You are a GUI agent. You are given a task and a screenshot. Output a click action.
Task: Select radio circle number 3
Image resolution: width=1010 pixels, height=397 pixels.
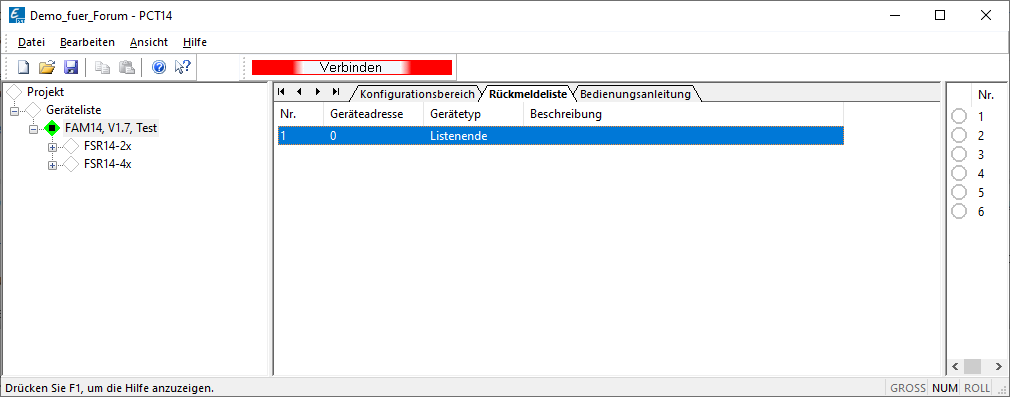tap(959, 155)
